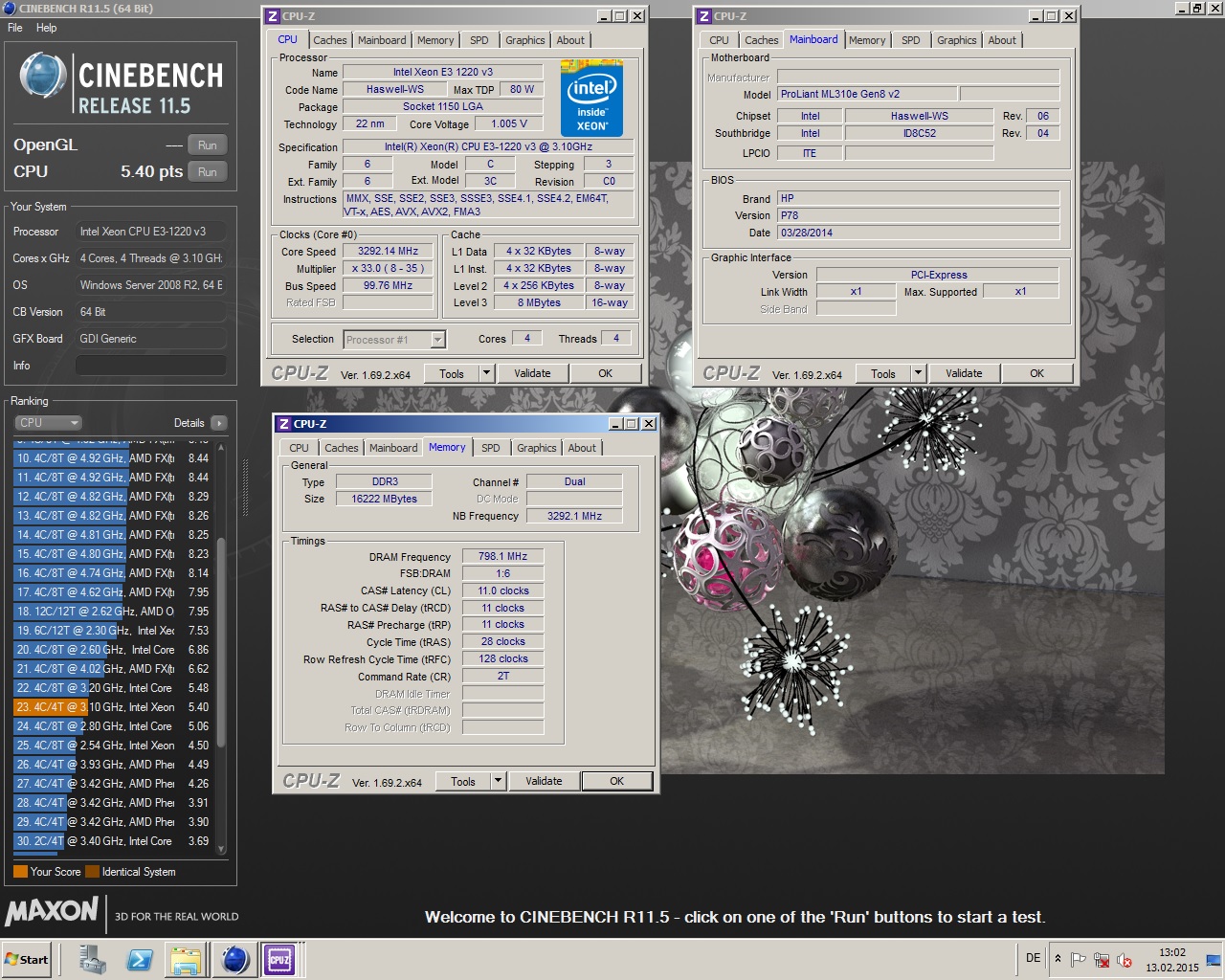1225x980 pixels.
Task: Expand Tools arrow in the Mainboard window
Action: point(918,373)
